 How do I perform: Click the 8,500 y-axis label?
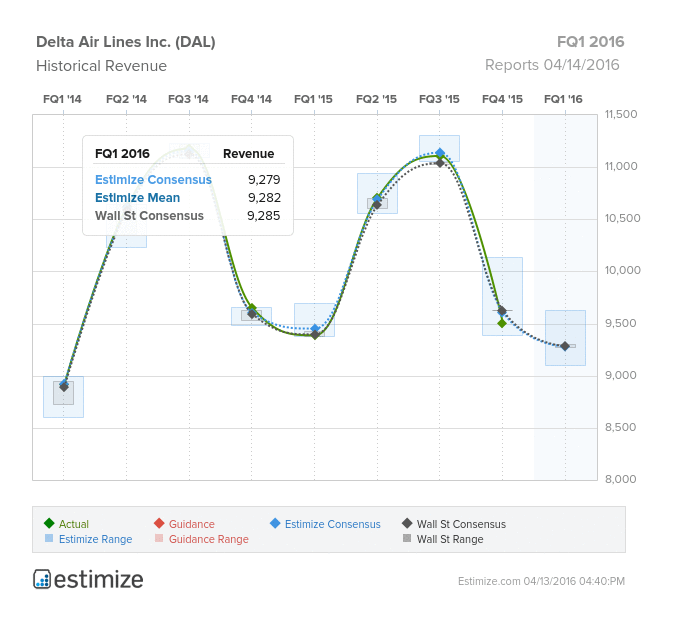click(x=620, y=428)
